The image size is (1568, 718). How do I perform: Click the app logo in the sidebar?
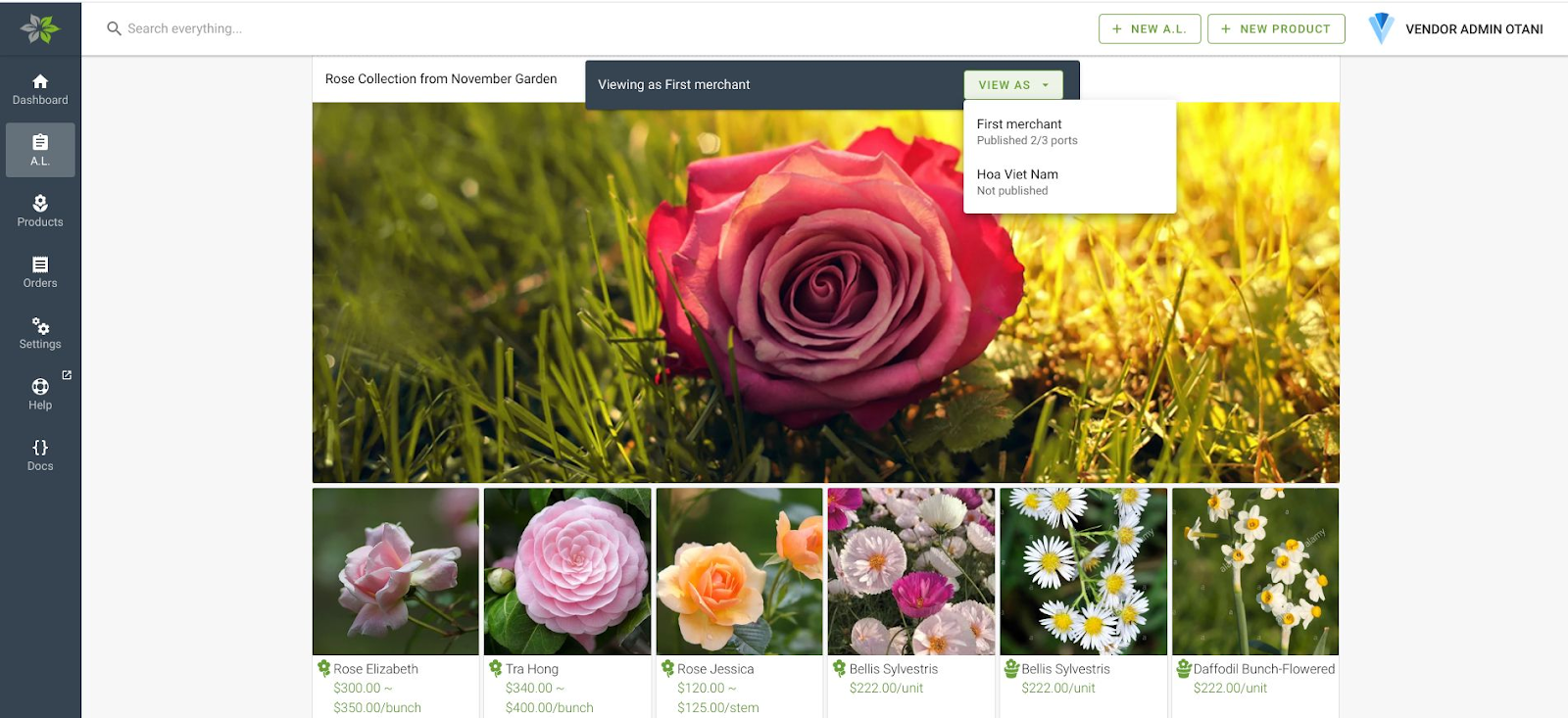point(40,28)
